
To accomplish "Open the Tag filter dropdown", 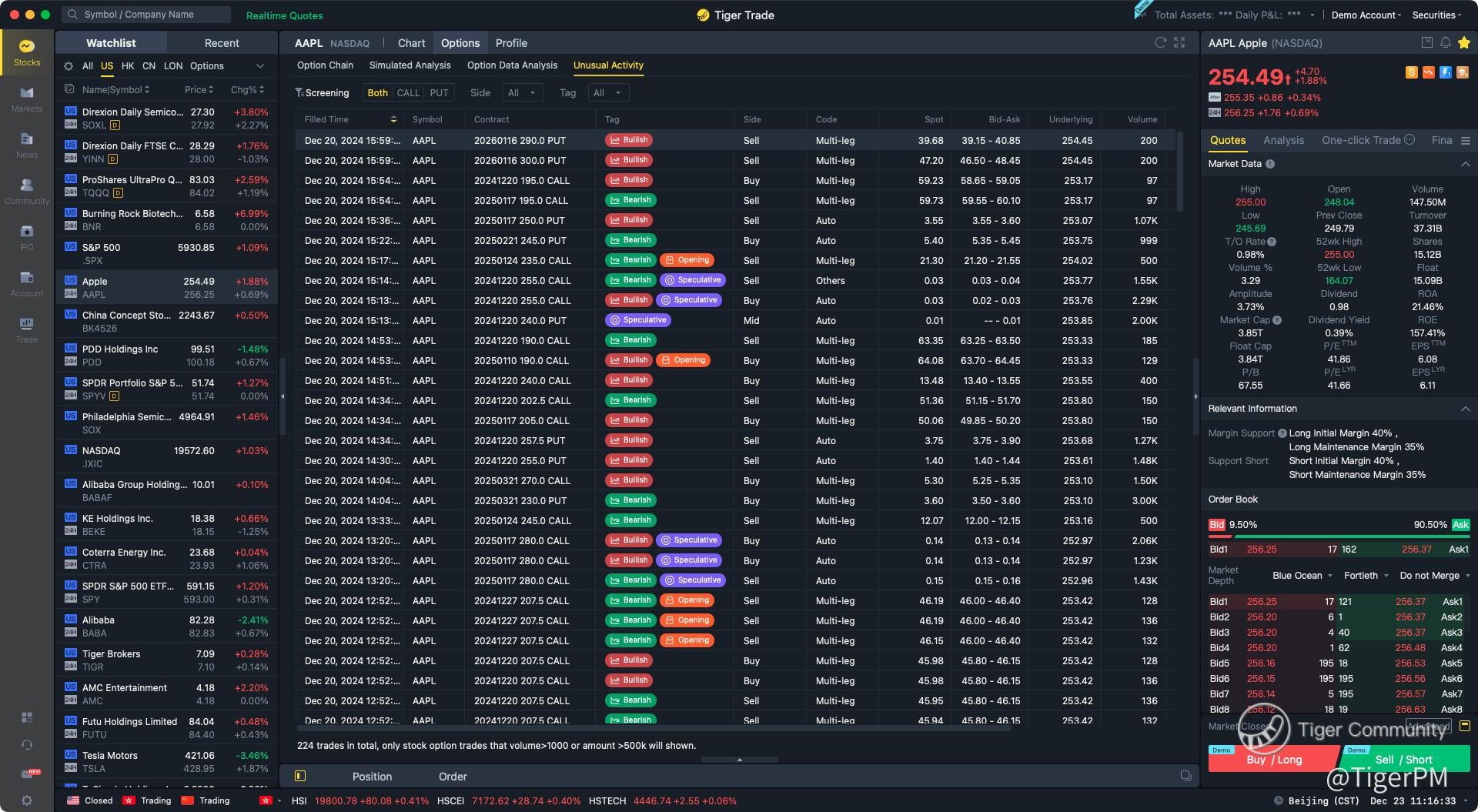I will tap(608, 93).
